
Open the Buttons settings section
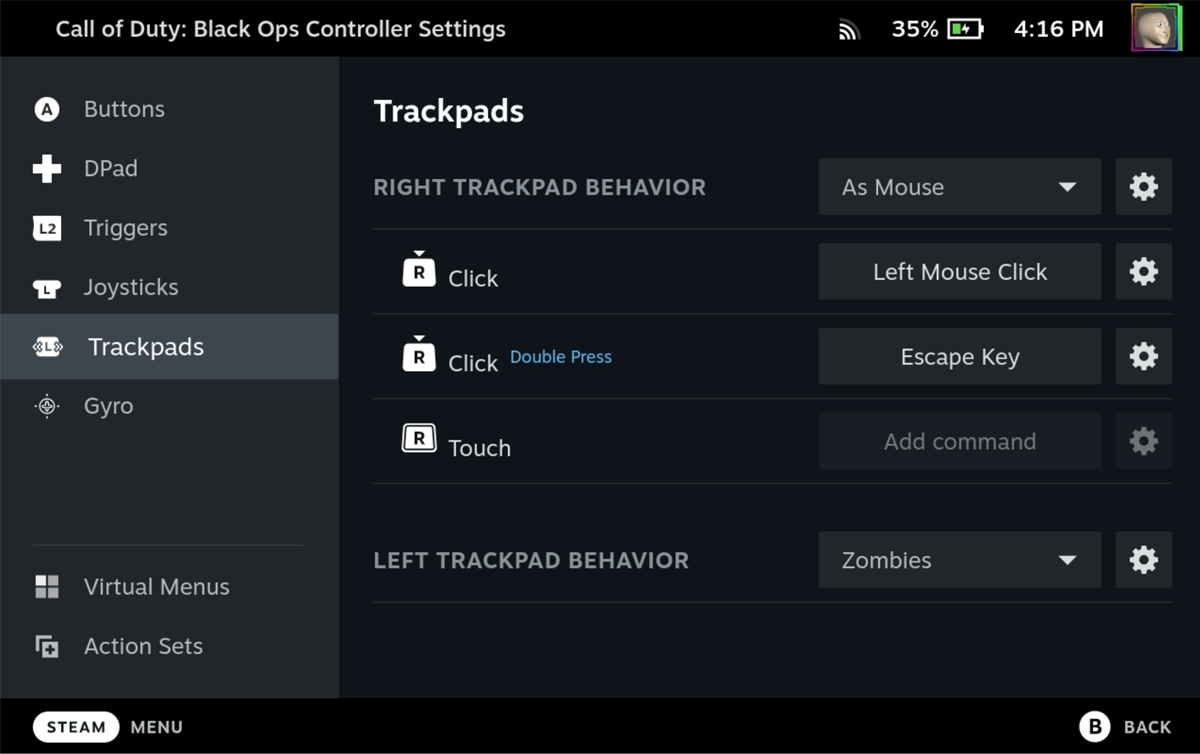click(124, 109)
